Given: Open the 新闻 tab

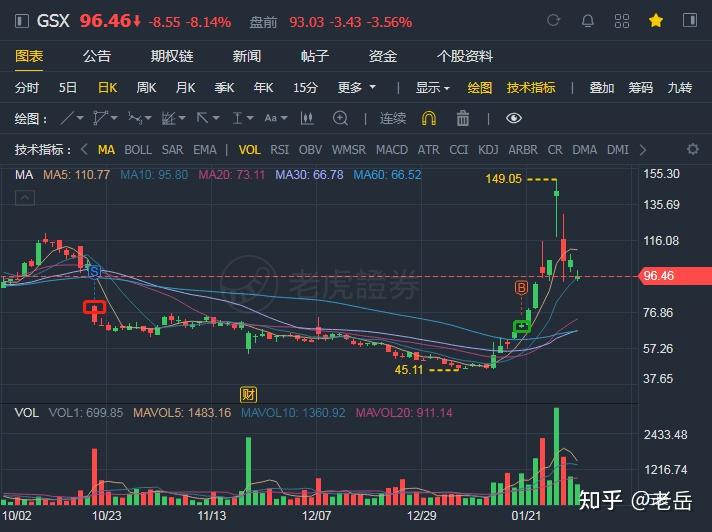Looking at the screenshot, I should tap(247, 56).
